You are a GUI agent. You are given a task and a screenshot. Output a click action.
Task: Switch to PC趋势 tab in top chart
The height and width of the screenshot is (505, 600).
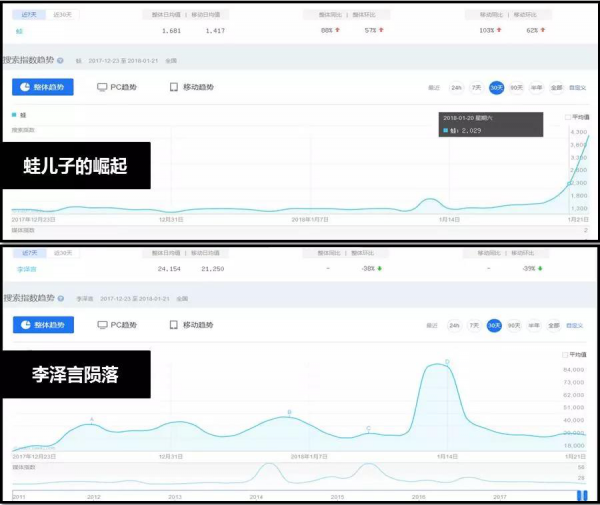(x=116, y=87)
